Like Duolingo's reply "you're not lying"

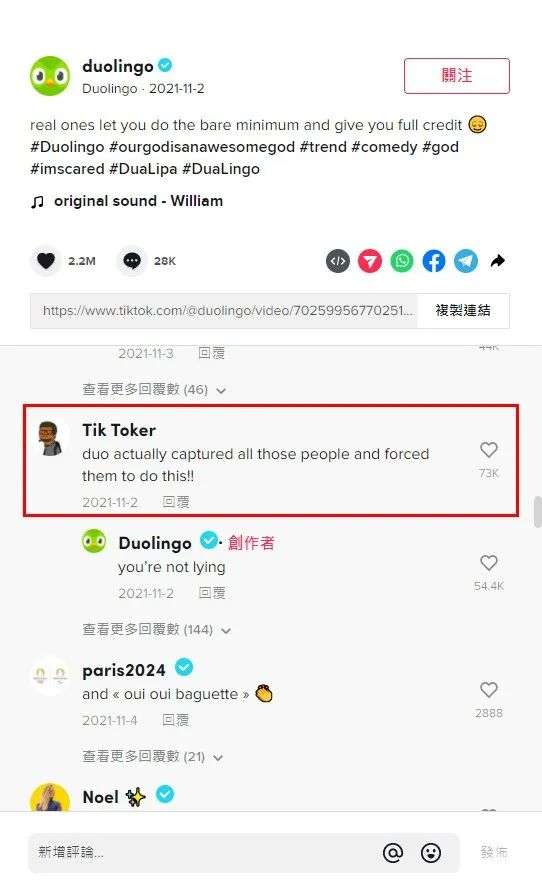point(488,563)
